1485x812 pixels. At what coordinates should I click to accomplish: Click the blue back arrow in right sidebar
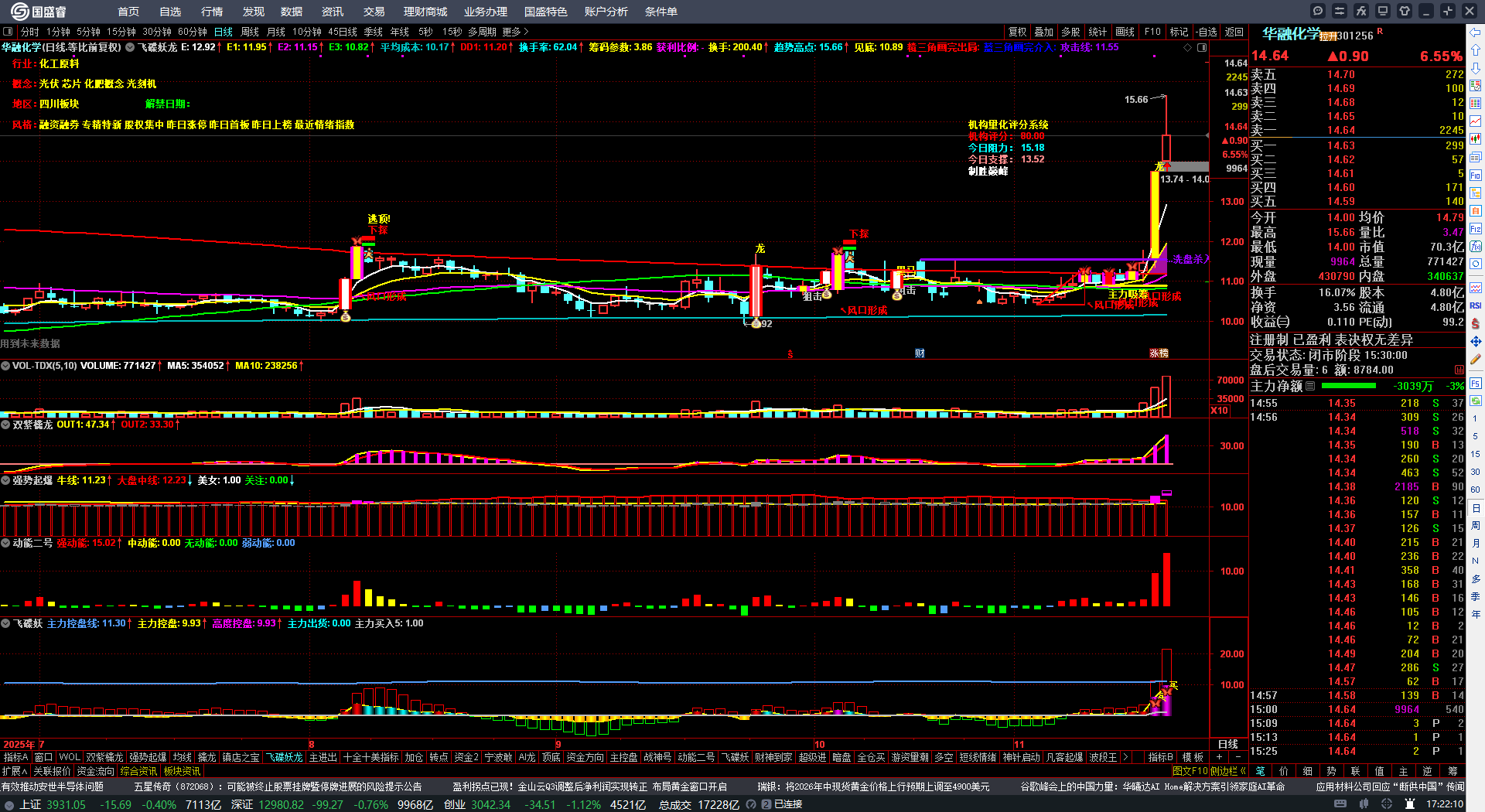click(1476, 32)
